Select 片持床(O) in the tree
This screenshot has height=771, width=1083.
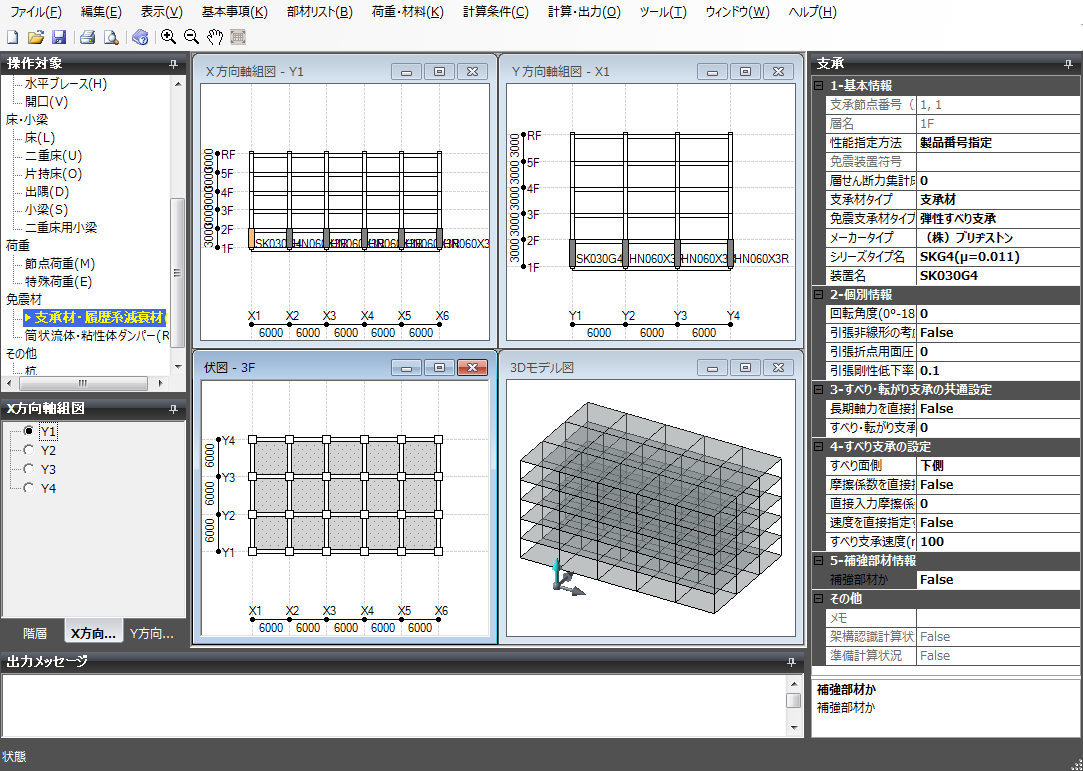click(54, 173)
